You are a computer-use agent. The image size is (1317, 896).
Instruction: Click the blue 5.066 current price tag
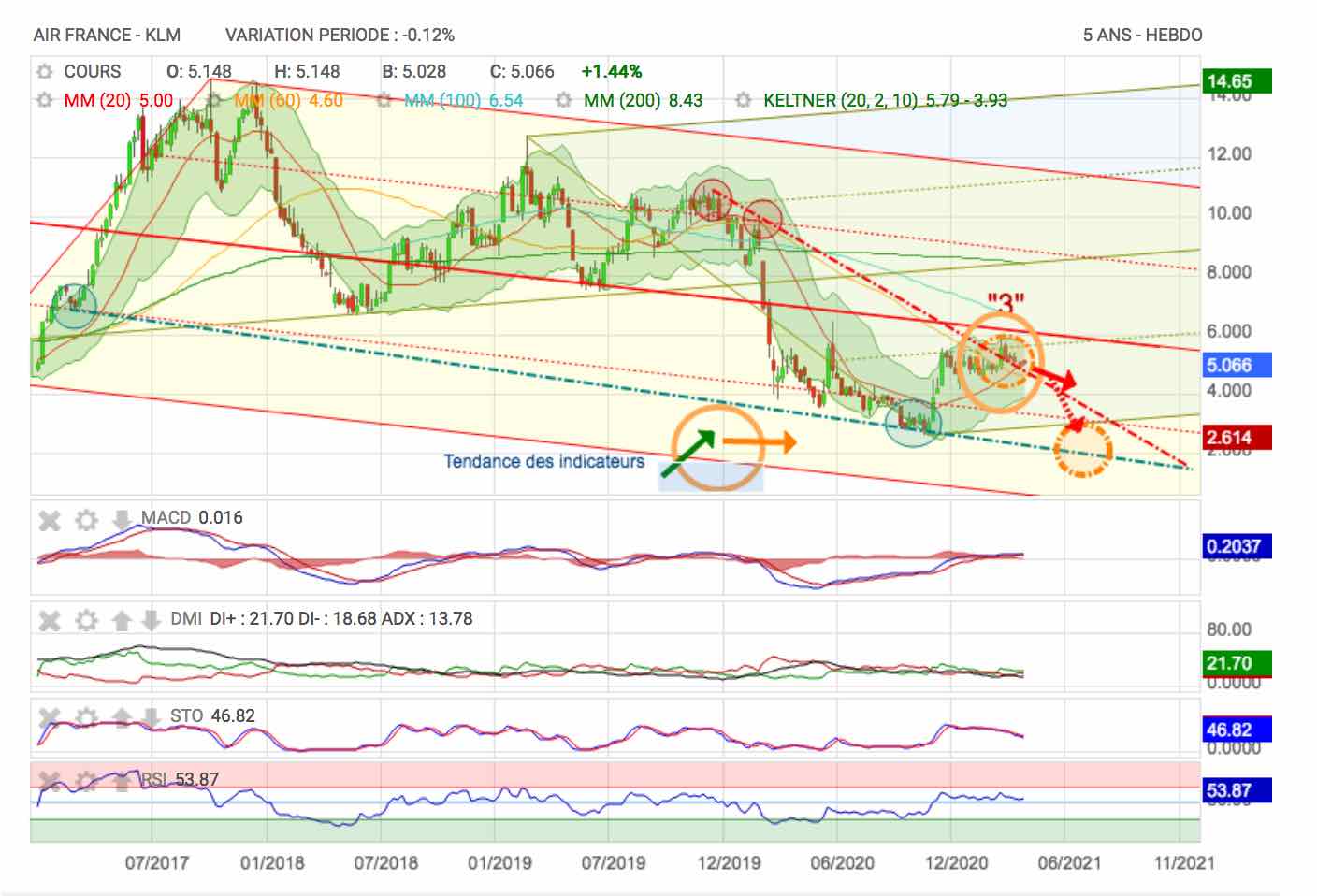coord(1236,366)
